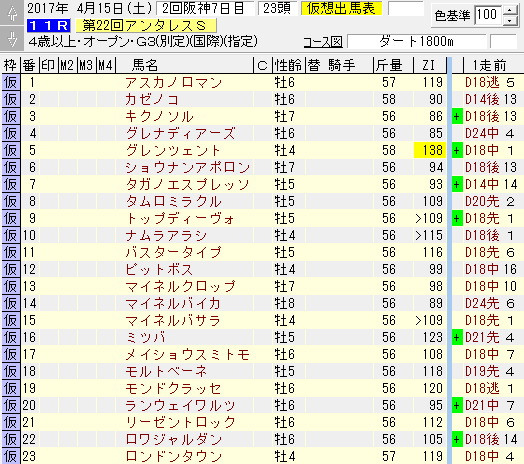The image size is (524, 464).
Task: Click the 仮 frame icon for horse 1
Action: [11, 82]
